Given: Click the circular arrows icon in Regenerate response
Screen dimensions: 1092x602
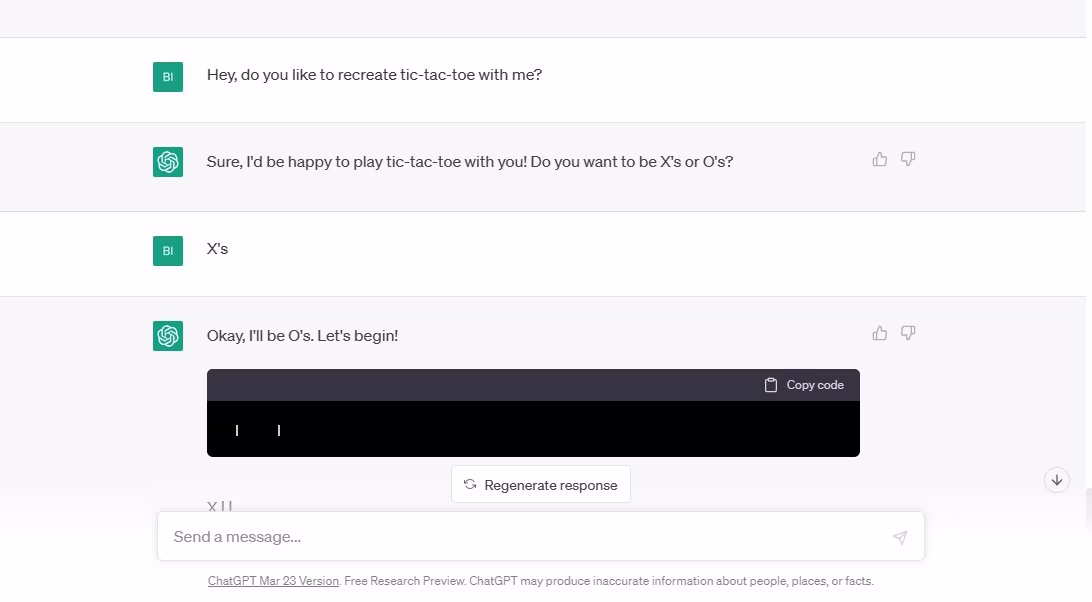Looking at the screenshot, I should [x=470, y=484].
